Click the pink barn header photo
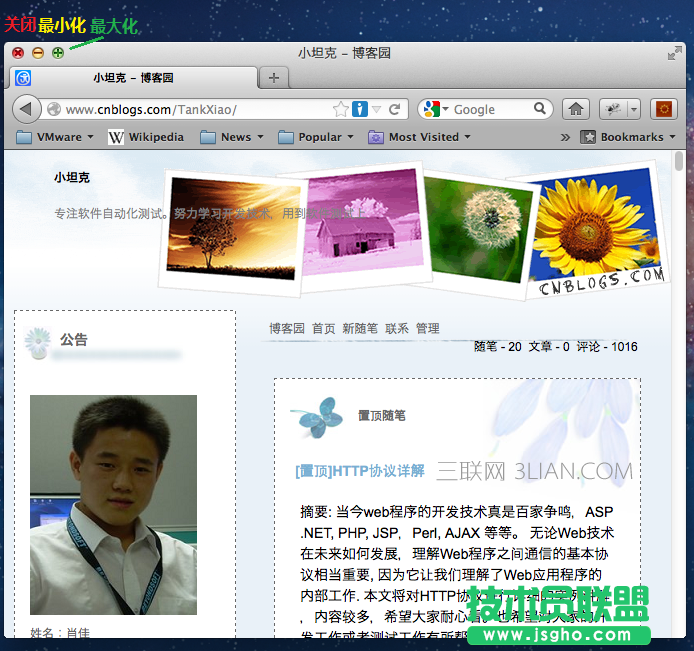 click(363, 221)
